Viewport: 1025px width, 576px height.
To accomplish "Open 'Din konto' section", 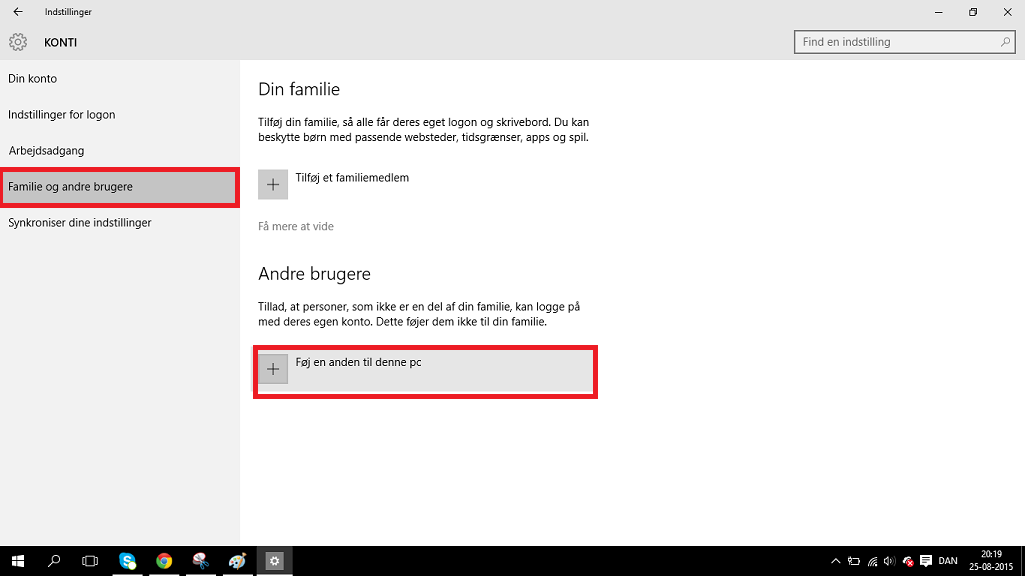I will (x=33, y=78).
